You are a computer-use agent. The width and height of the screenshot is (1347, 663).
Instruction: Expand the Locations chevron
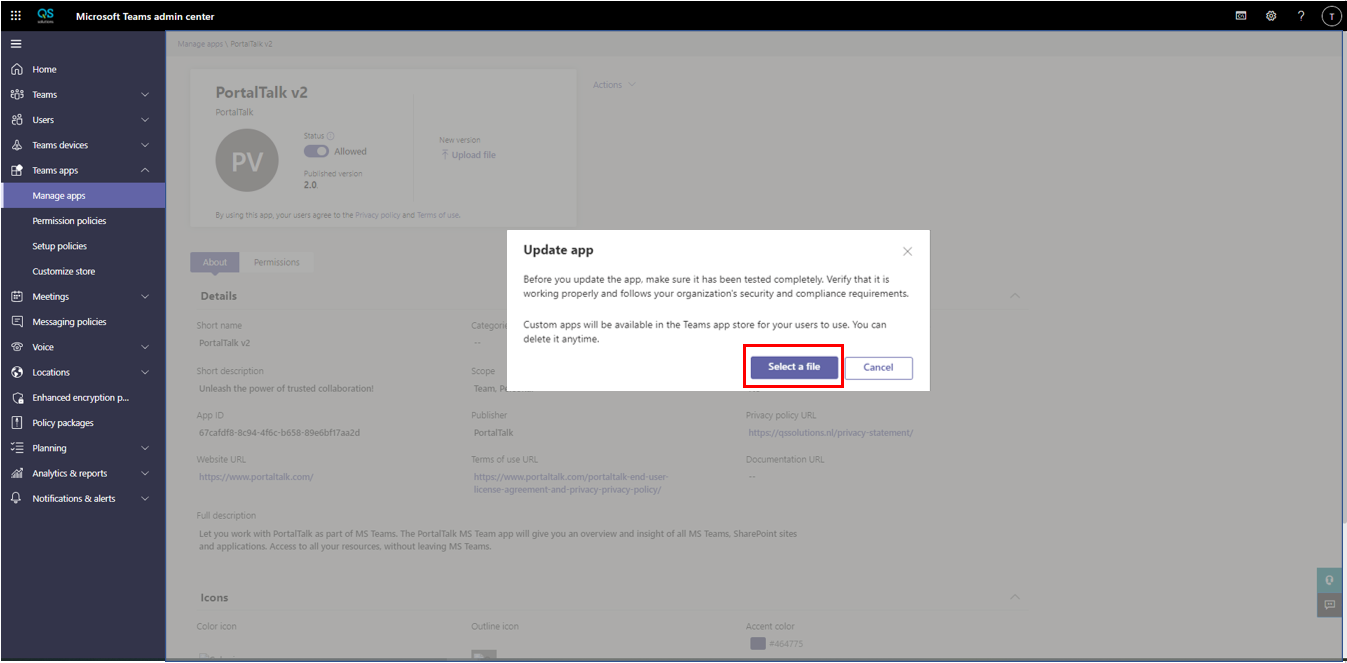coord(145,372)
